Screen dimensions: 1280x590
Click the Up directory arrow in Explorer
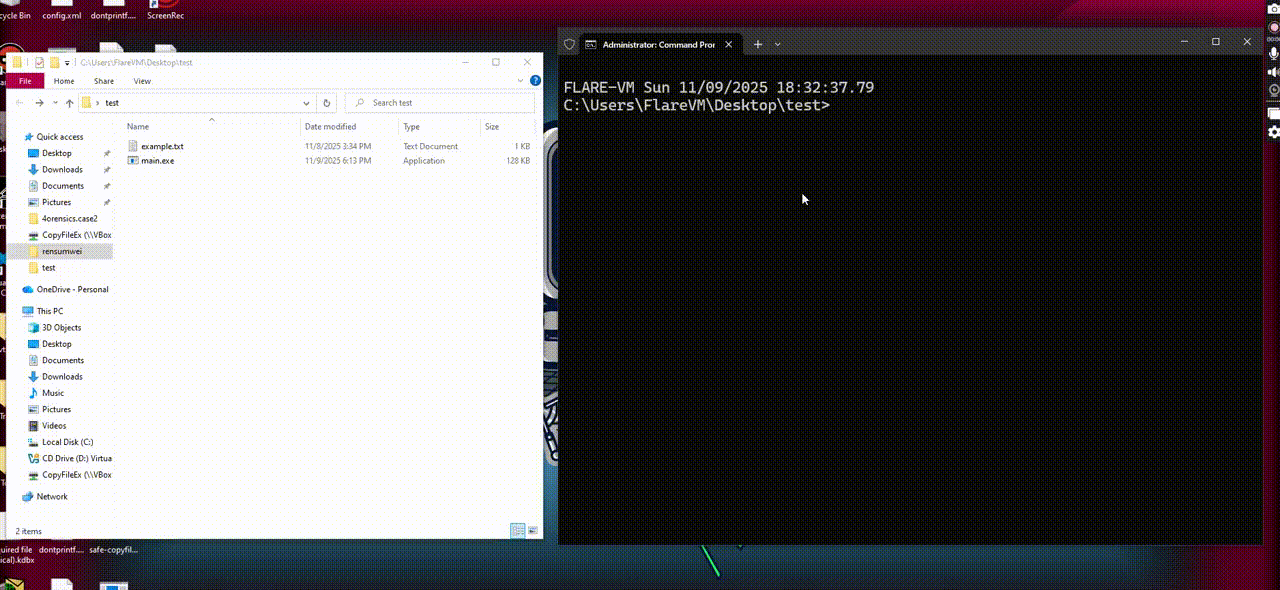(x=69, y=103)
